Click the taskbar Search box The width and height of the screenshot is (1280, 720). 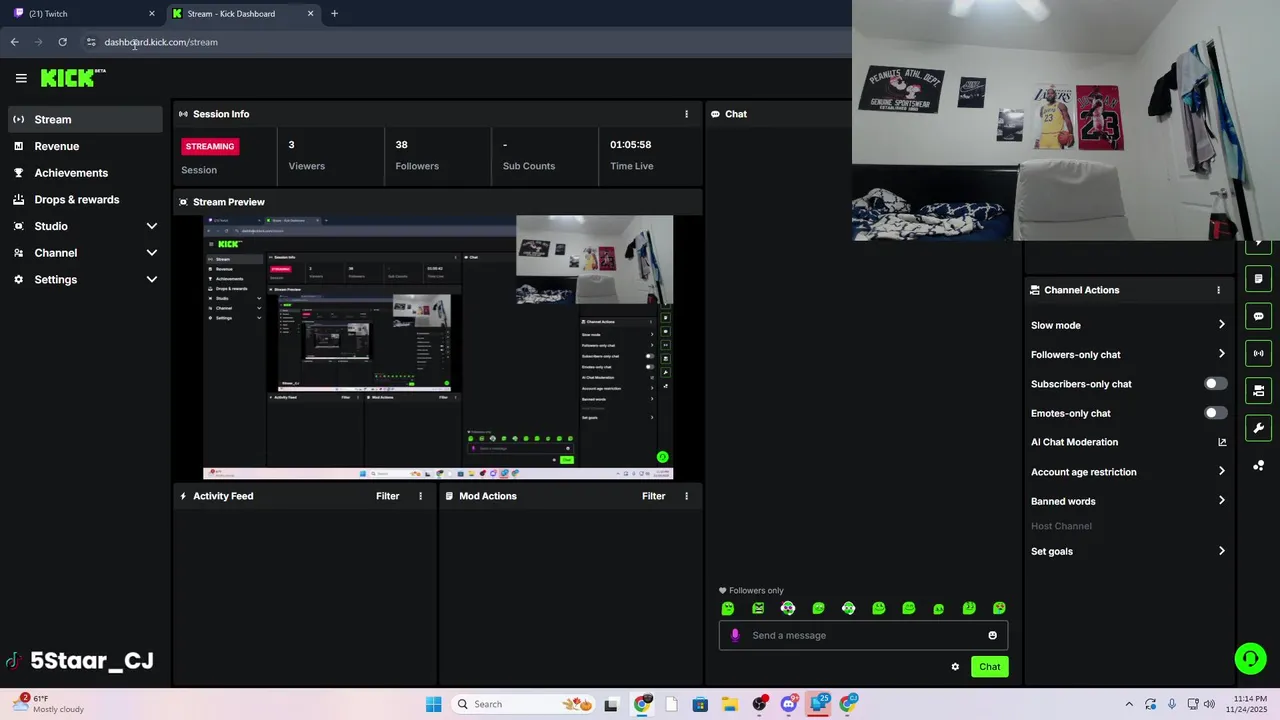tap(523, 704)
